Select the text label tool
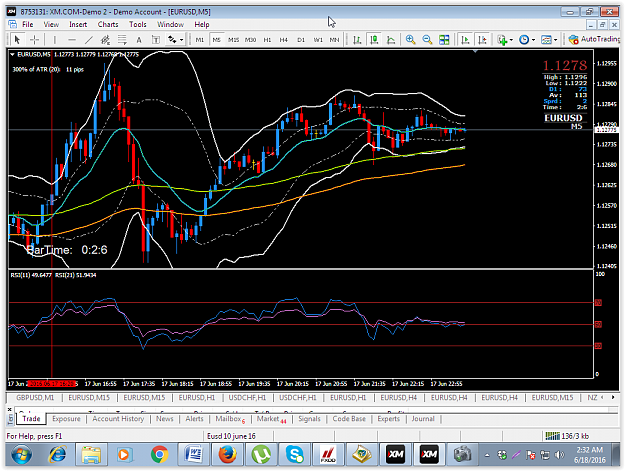 pos(156,39)
